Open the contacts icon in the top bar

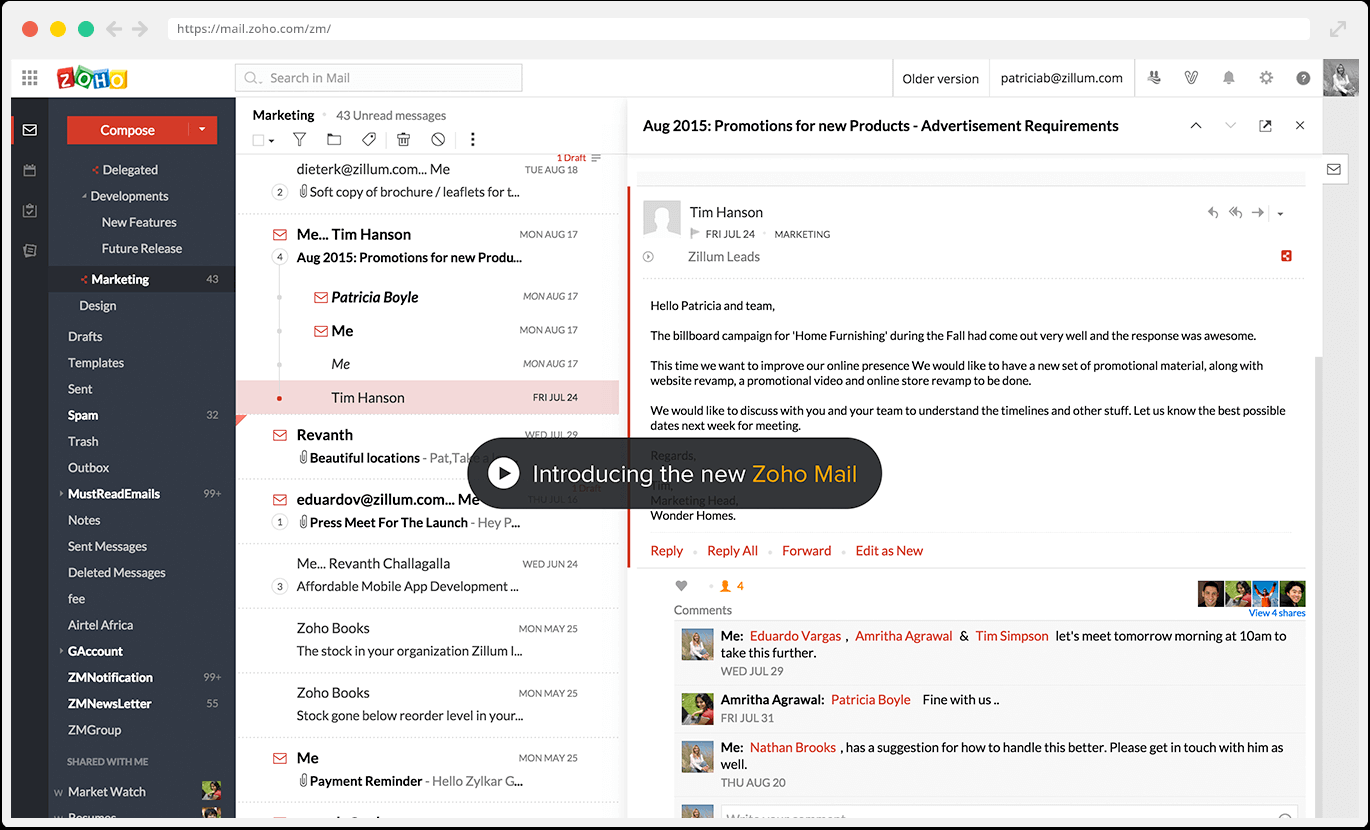(x=1155, y=77)
